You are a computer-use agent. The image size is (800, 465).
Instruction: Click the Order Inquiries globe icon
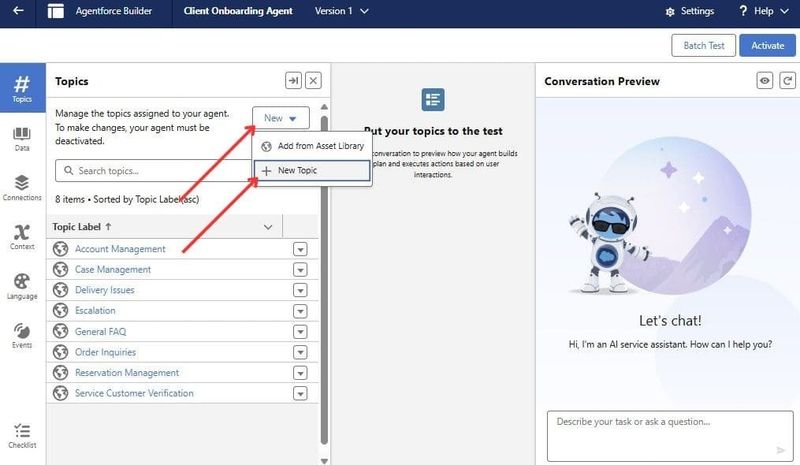pyautogui.click(x=61, y=352)
